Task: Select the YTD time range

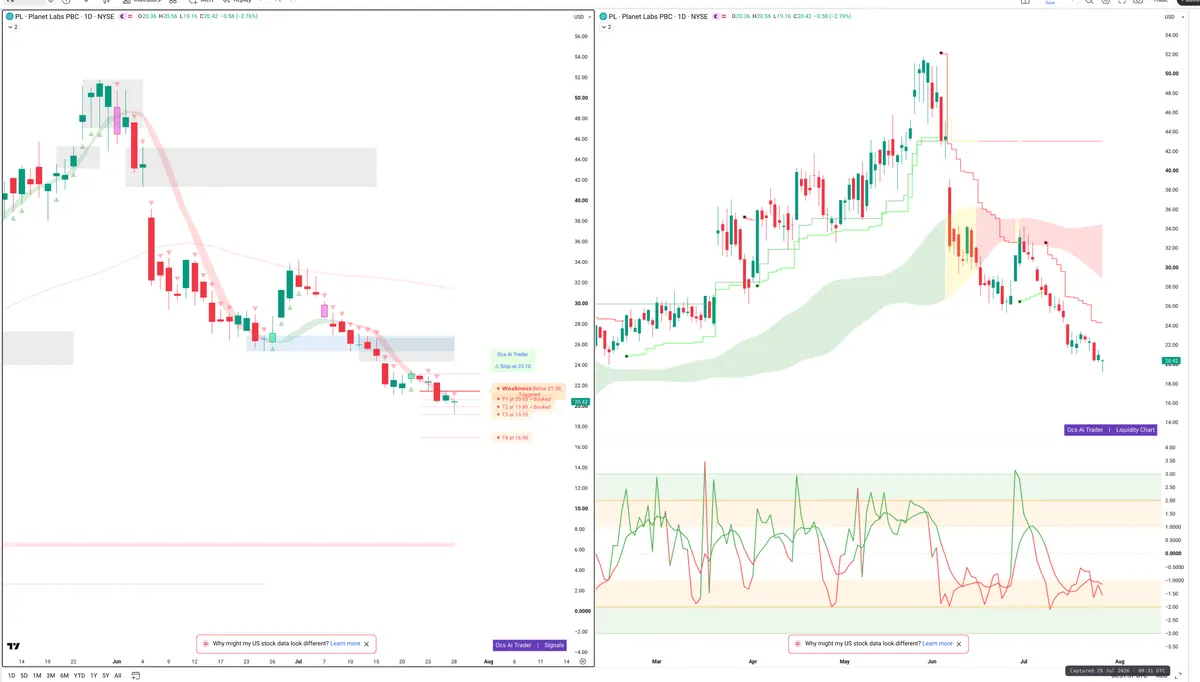Action: point(79,676)
